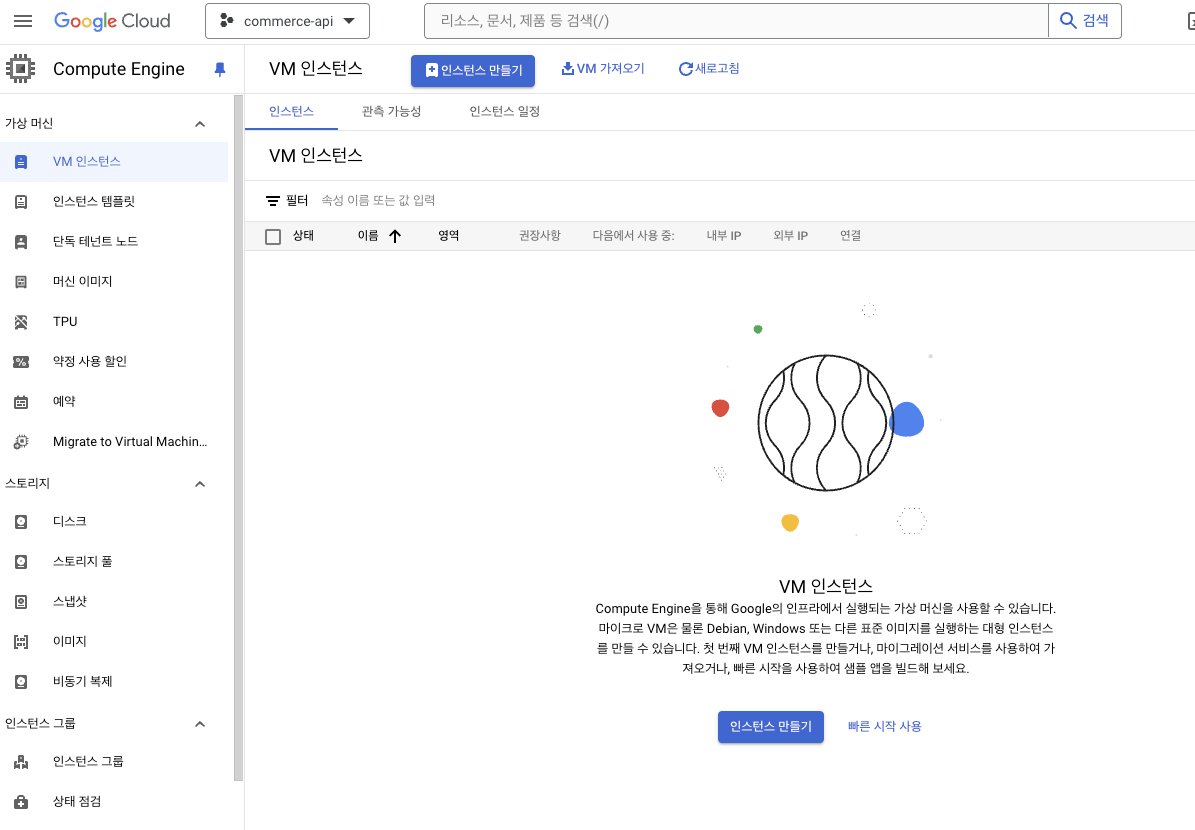Click 새로고침 refresh button

(x=709, y=69)
